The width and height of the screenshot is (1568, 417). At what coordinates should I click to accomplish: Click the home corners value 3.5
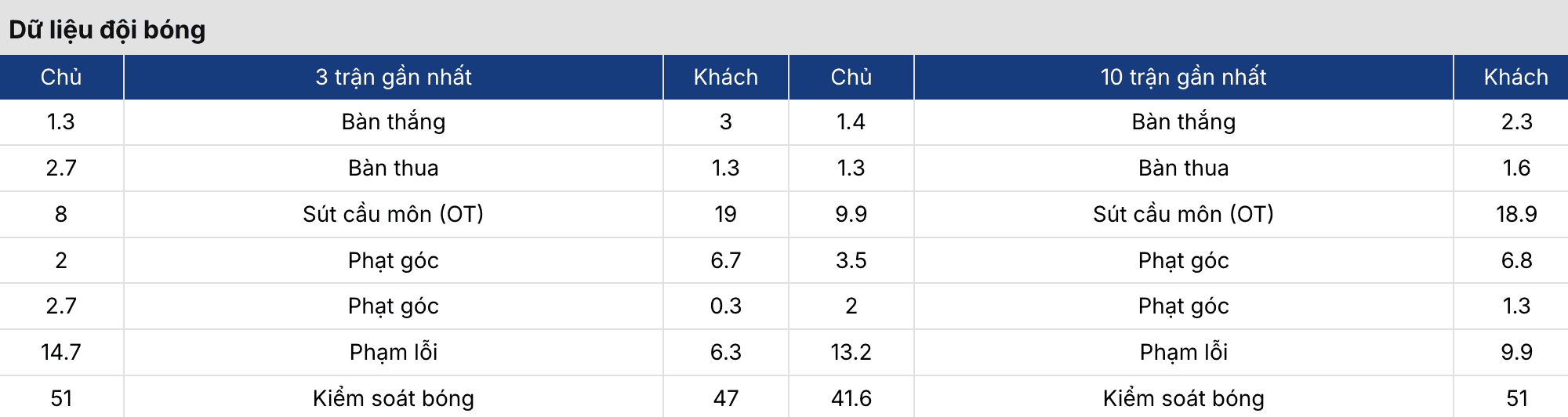point(851,260)
